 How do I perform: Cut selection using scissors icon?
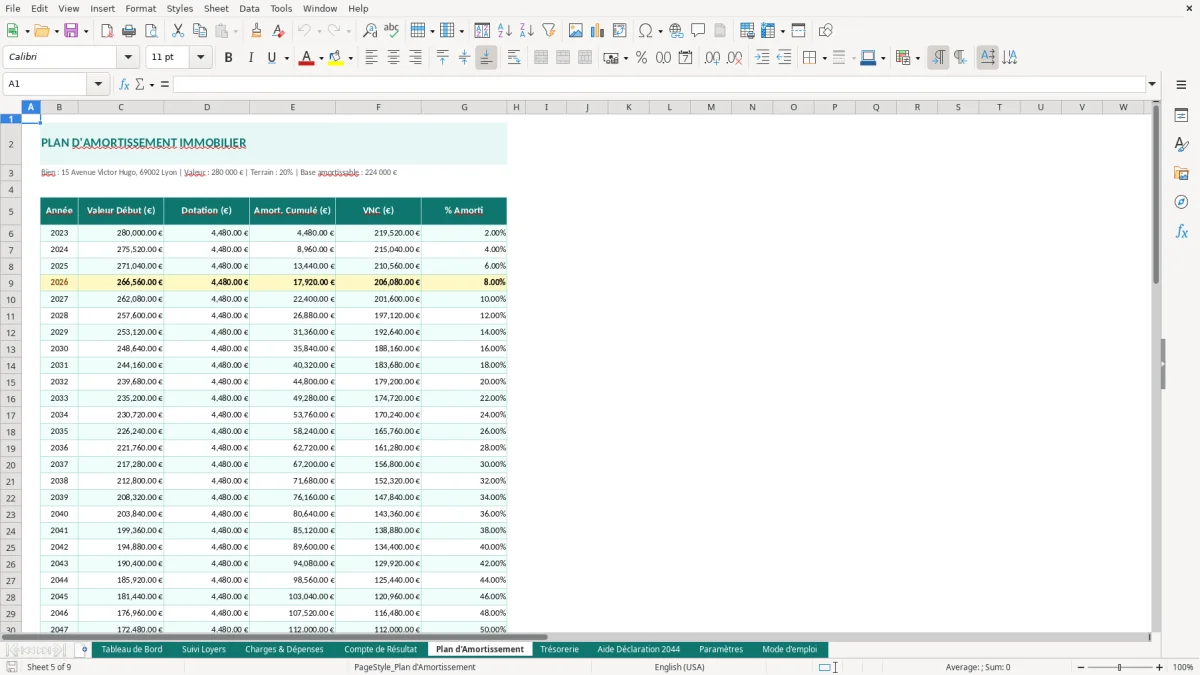click(177, 31)
